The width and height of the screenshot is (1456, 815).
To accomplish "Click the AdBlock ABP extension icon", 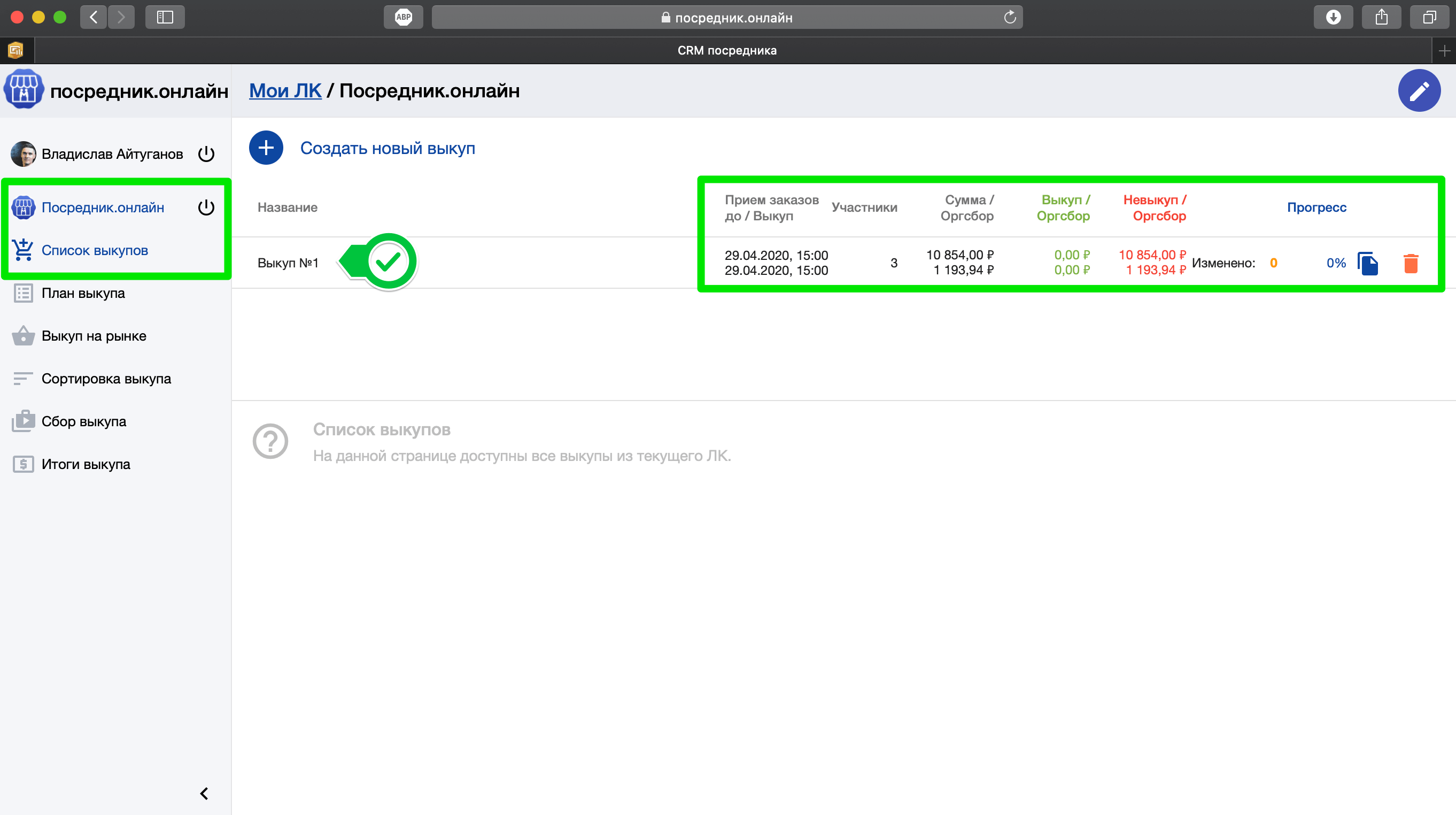I will (x=403, y=17).
